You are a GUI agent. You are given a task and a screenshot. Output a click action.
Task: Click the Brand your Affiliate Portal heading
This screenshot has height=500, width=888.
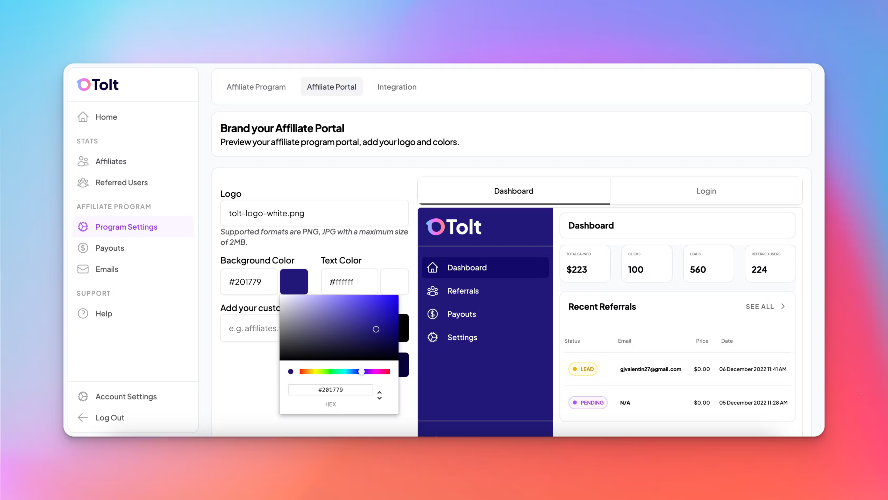click(282, 128)
